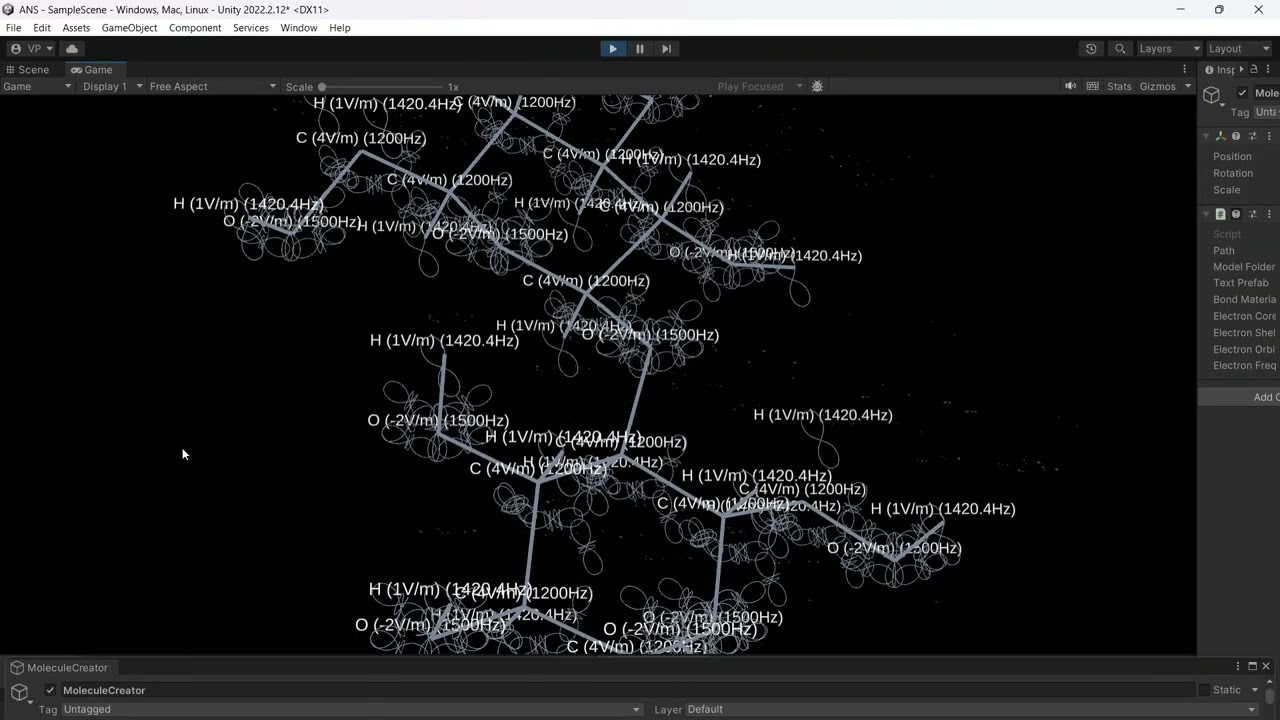Open the Gizmos dropdown arrow
Viewport: 1280px width, 720px height.
coord(1188,86)
